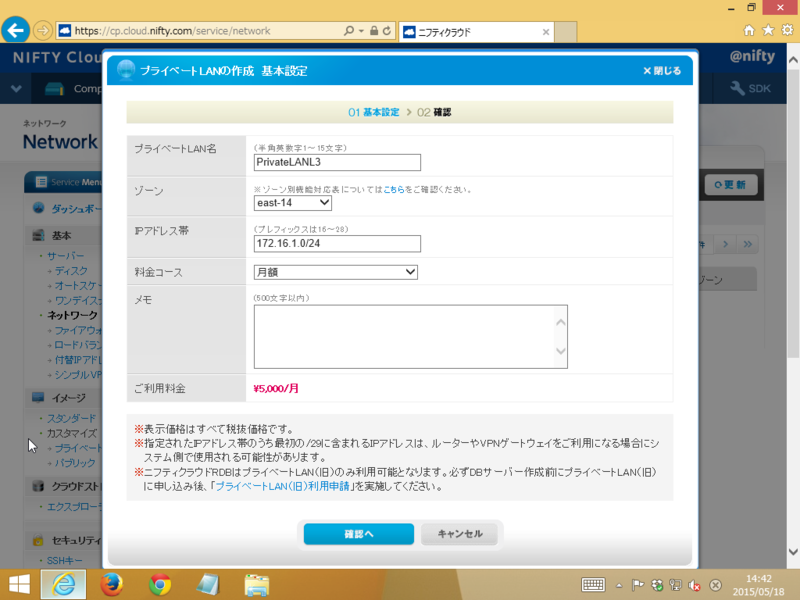The height and width of the screenshot is (600, 800).
Task: Click the プライベートLAN(旧)利用申請 link
Action: 282,486
